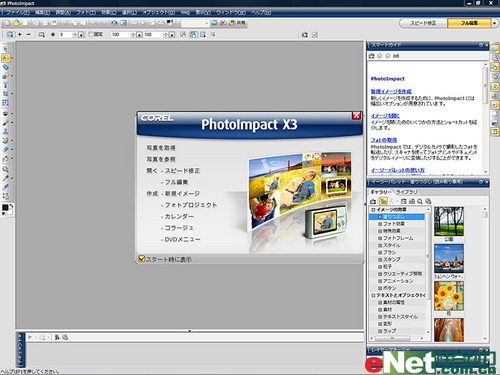
Task: Select the highlighted selection tool in the toolbox
Action: click(x=5, y=58)
